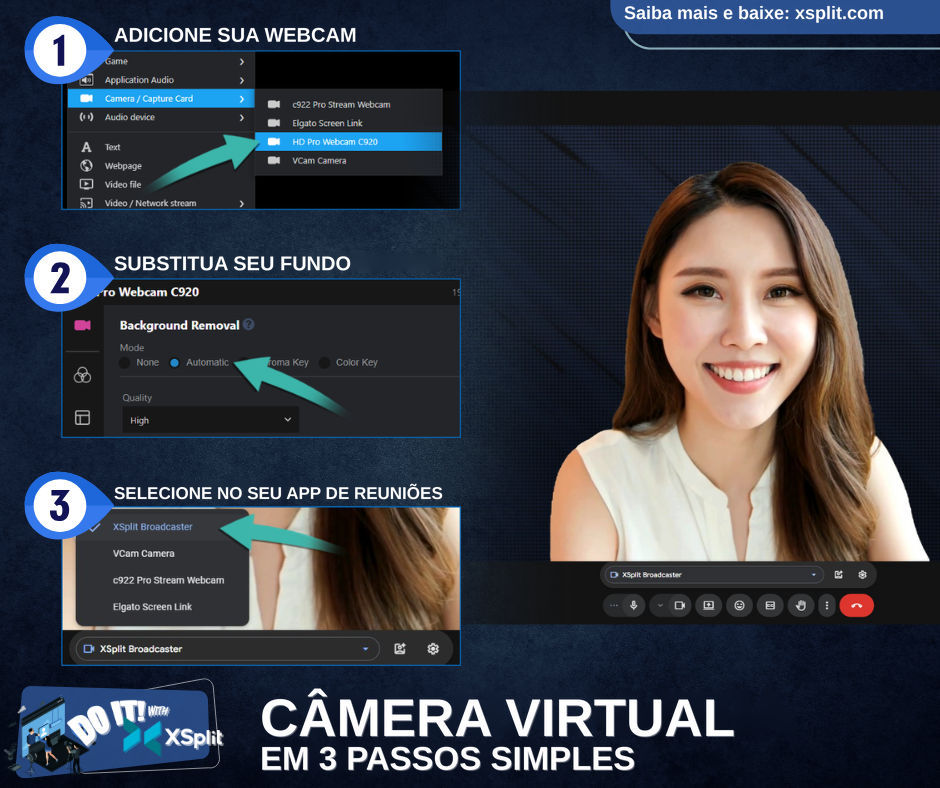Open the layout panel sidebar icon
Viewport: 940px width, 788px height.
(82, 417)
